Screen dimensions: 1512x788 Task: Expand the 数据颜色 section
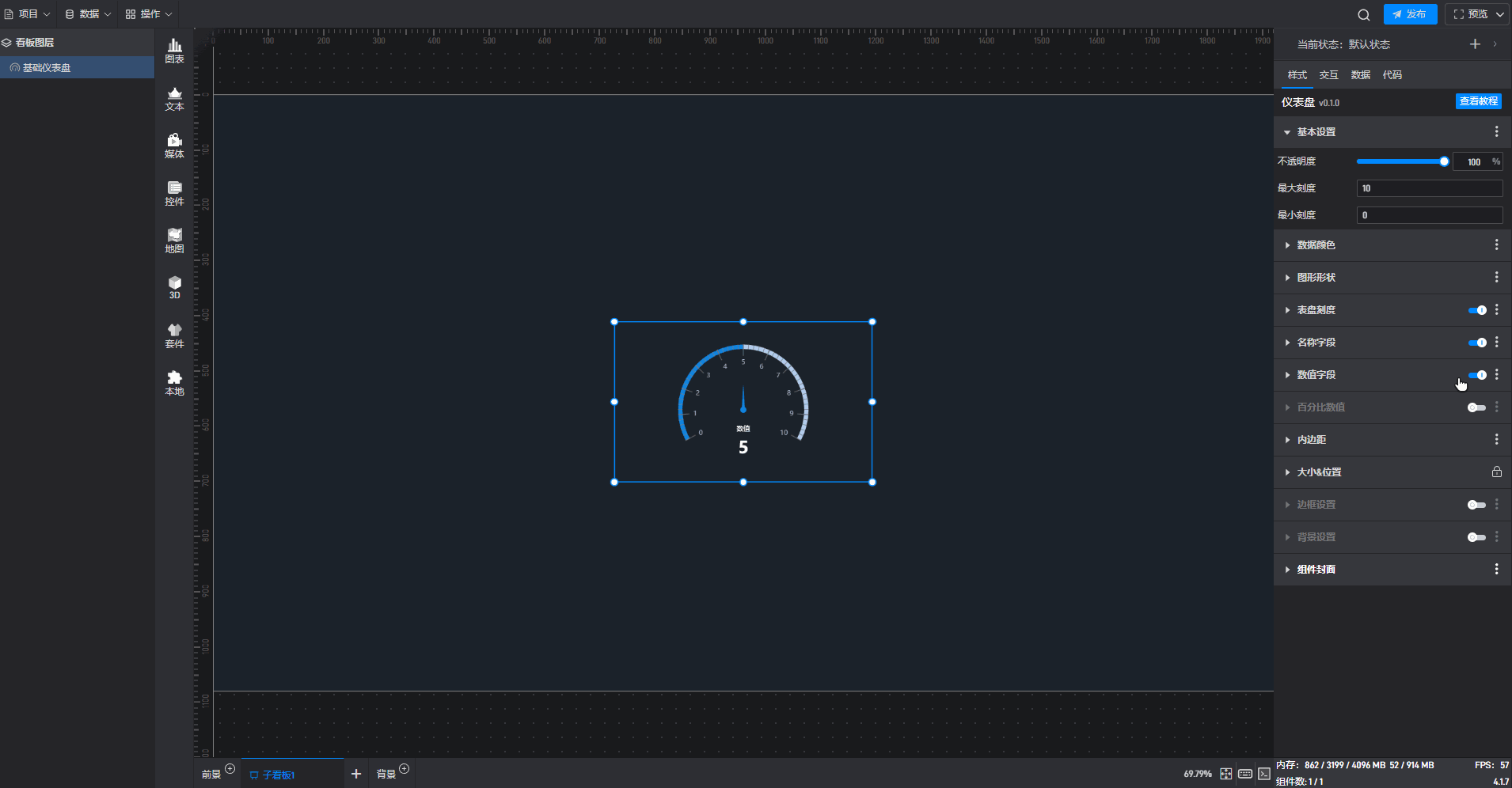pos(1316,245)
